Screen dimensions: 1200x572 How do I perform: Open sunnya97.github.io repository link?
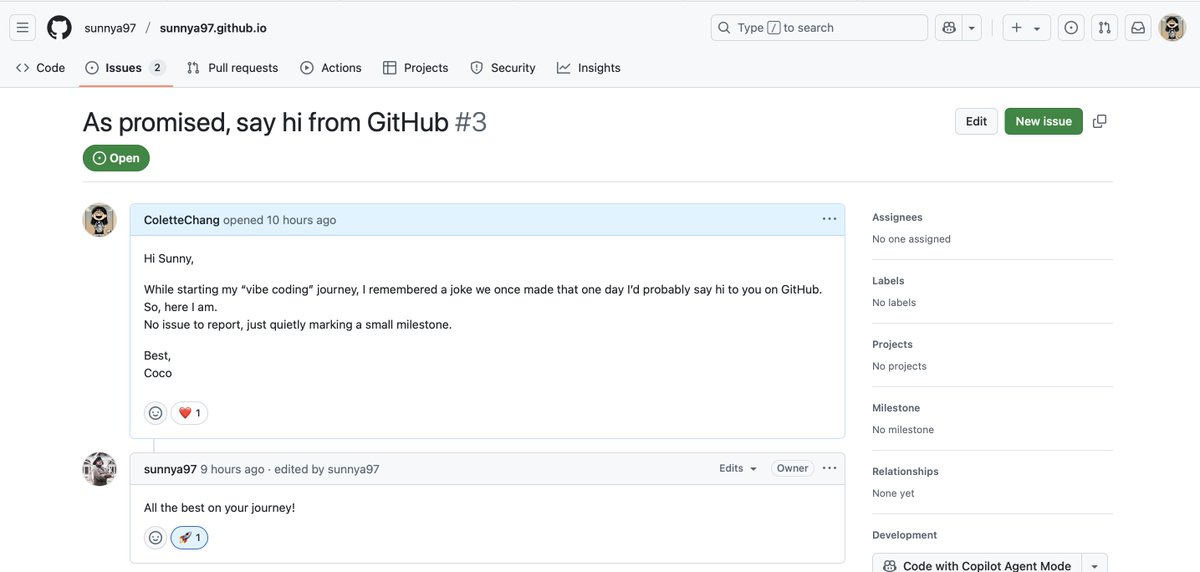pyautogui.click(x=213, y=28)
